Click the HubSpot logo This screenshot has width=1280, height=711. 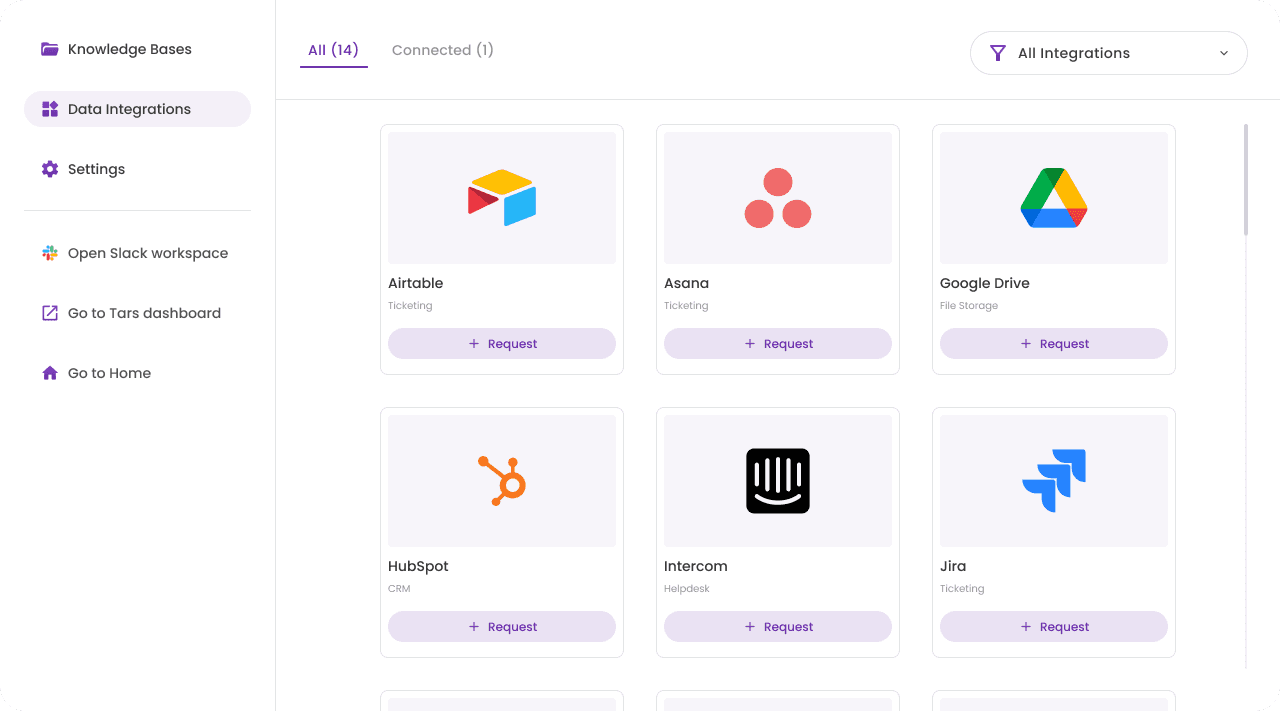[x=502, y=481]
